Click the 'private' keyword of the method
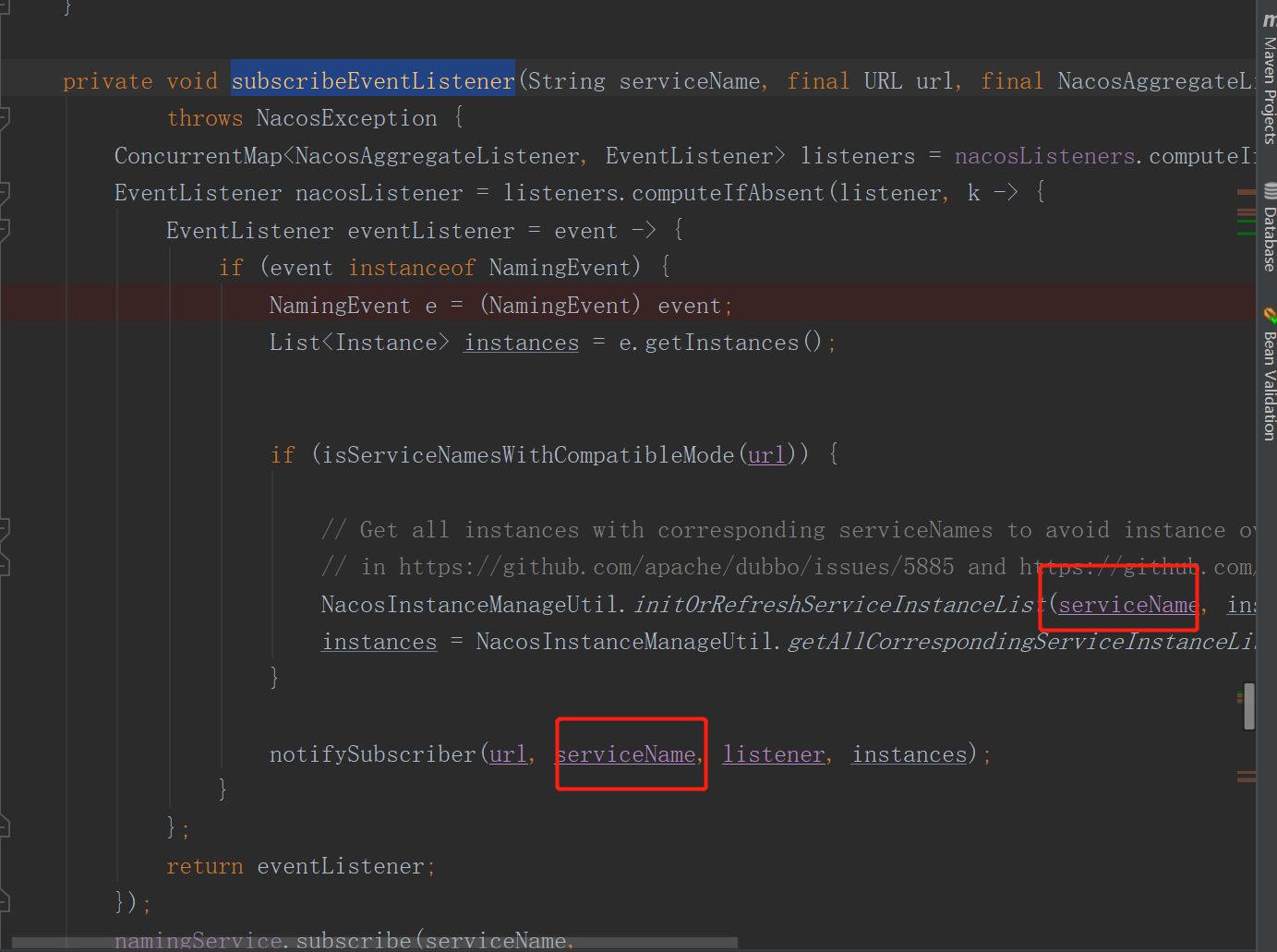 coord(108,81)
